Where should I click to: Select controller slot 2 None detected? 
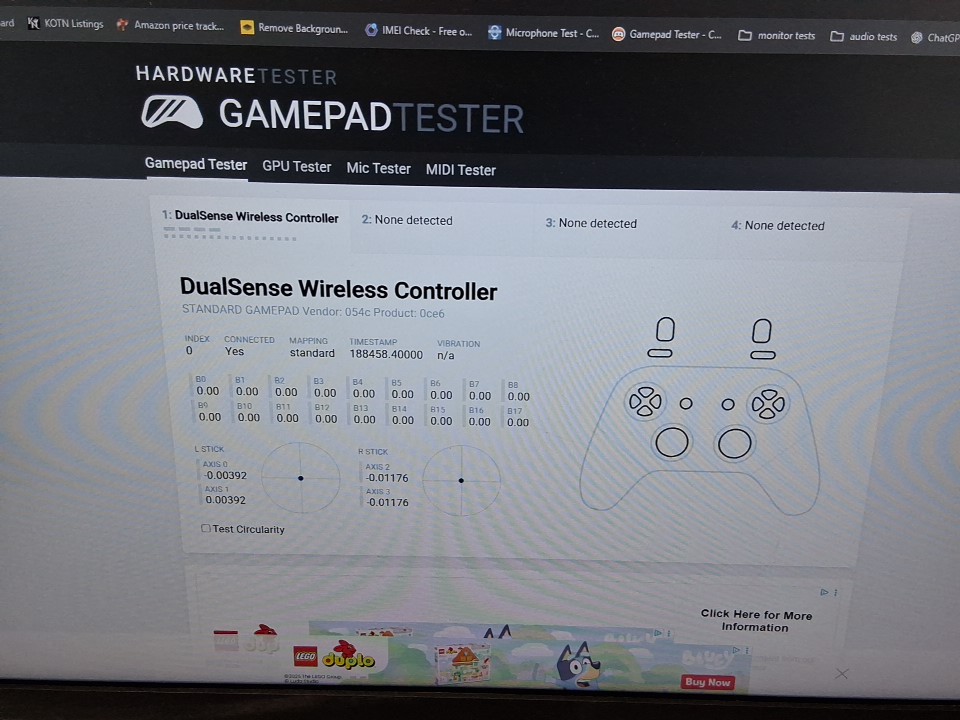coord(407,220)
